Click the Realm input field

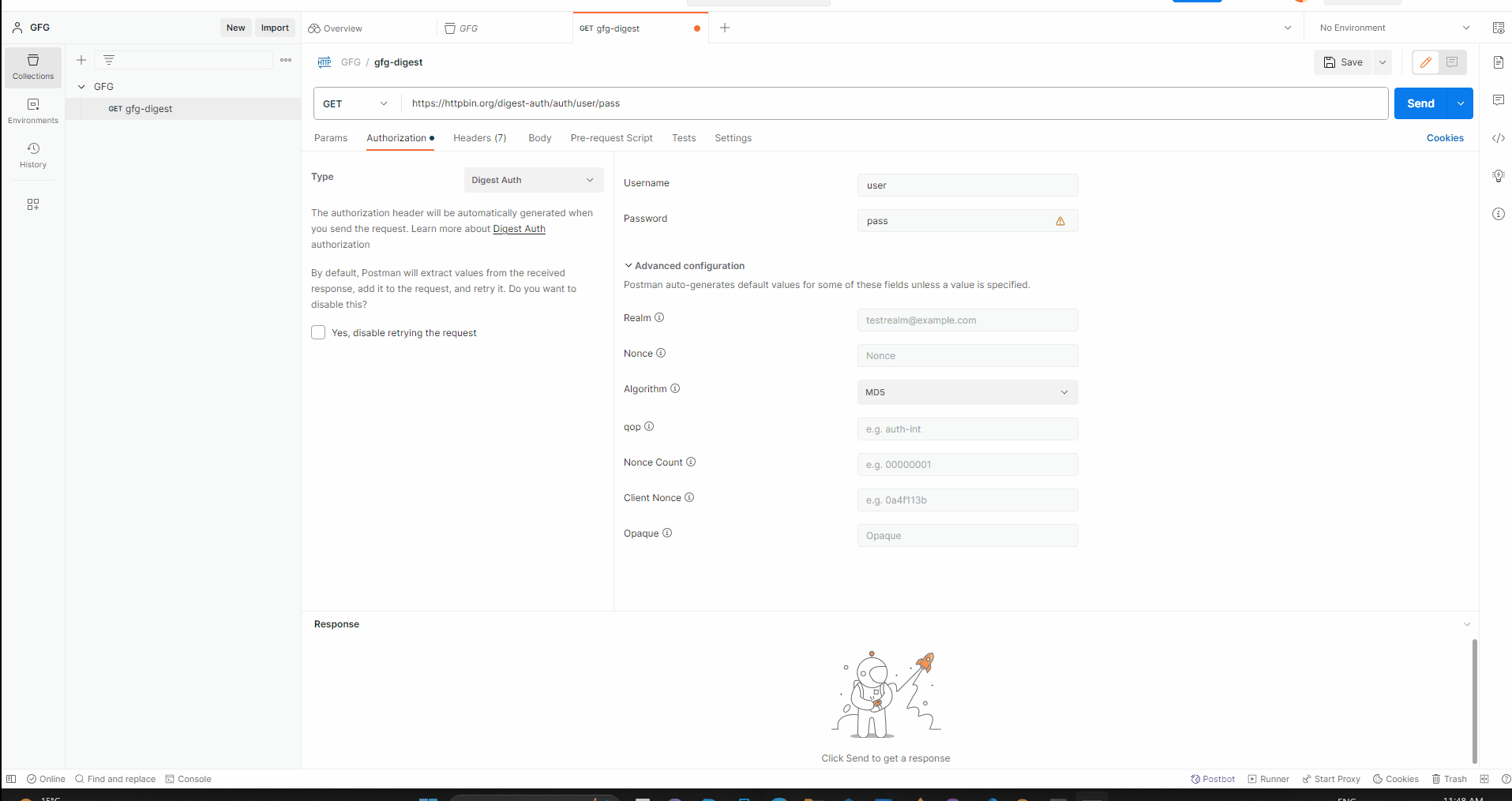point(967,320)
